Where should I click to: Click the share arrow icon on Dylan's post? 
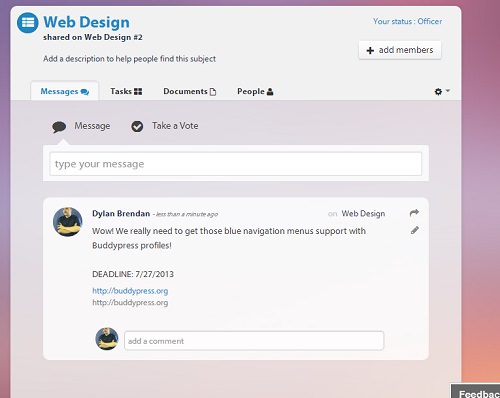click(414, 213)
